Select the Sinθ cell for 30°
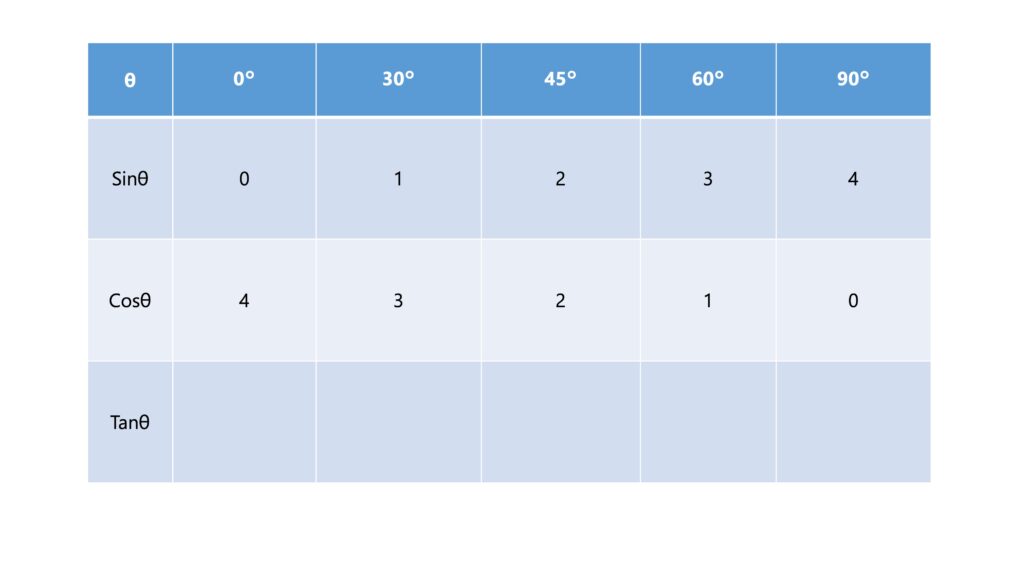 398,179
